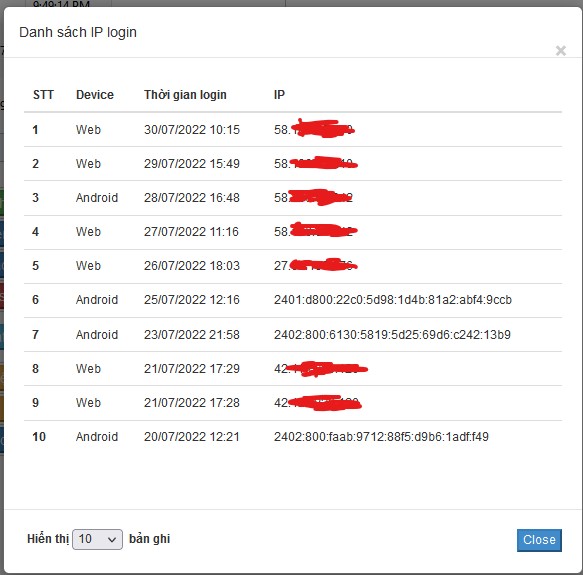Click row number 5 in STT column
Image resolution: width=583 pixels, height=575 pixels.
35,266
